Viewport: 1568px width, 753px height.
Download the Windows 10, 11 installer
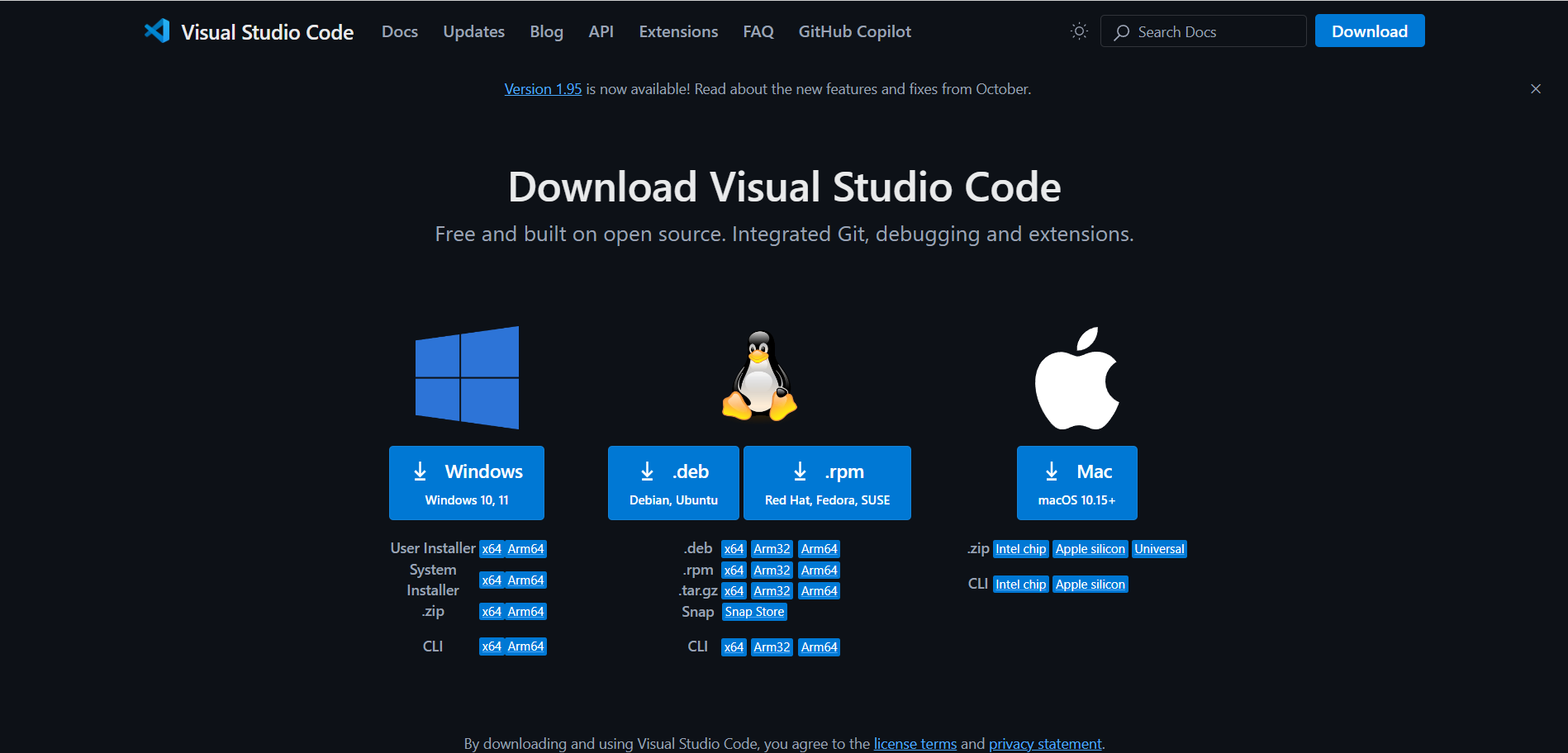(467, 483)
